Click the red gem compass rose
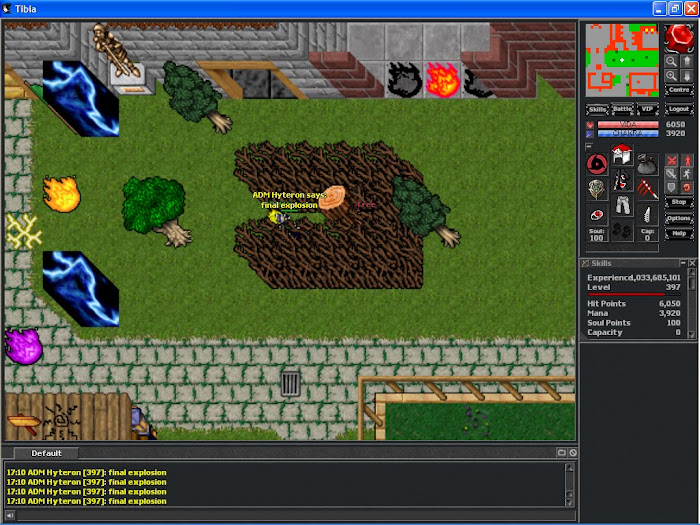This screenshot has width=700, height=525. click(679, 38)
